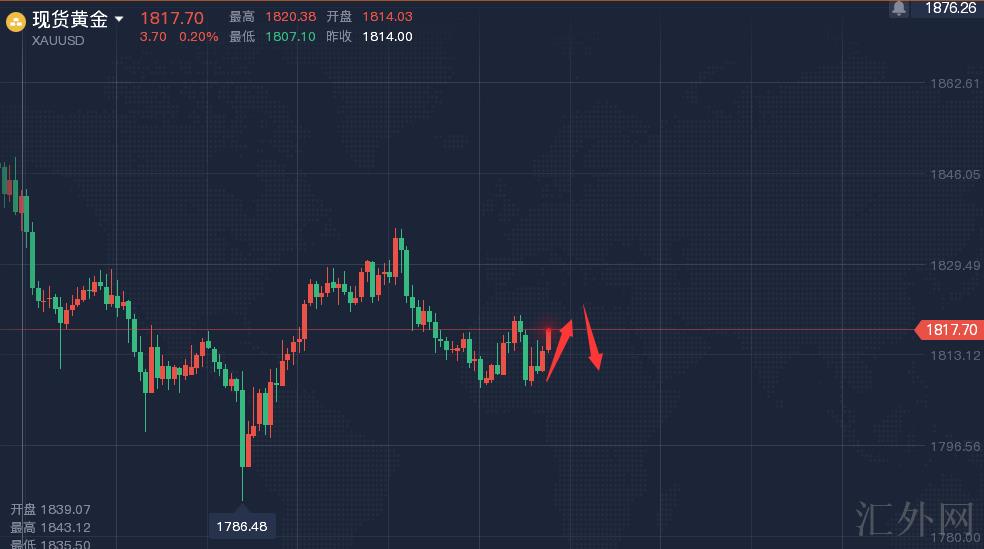Click the upward red arrow annotation

(x=560, y=349)
